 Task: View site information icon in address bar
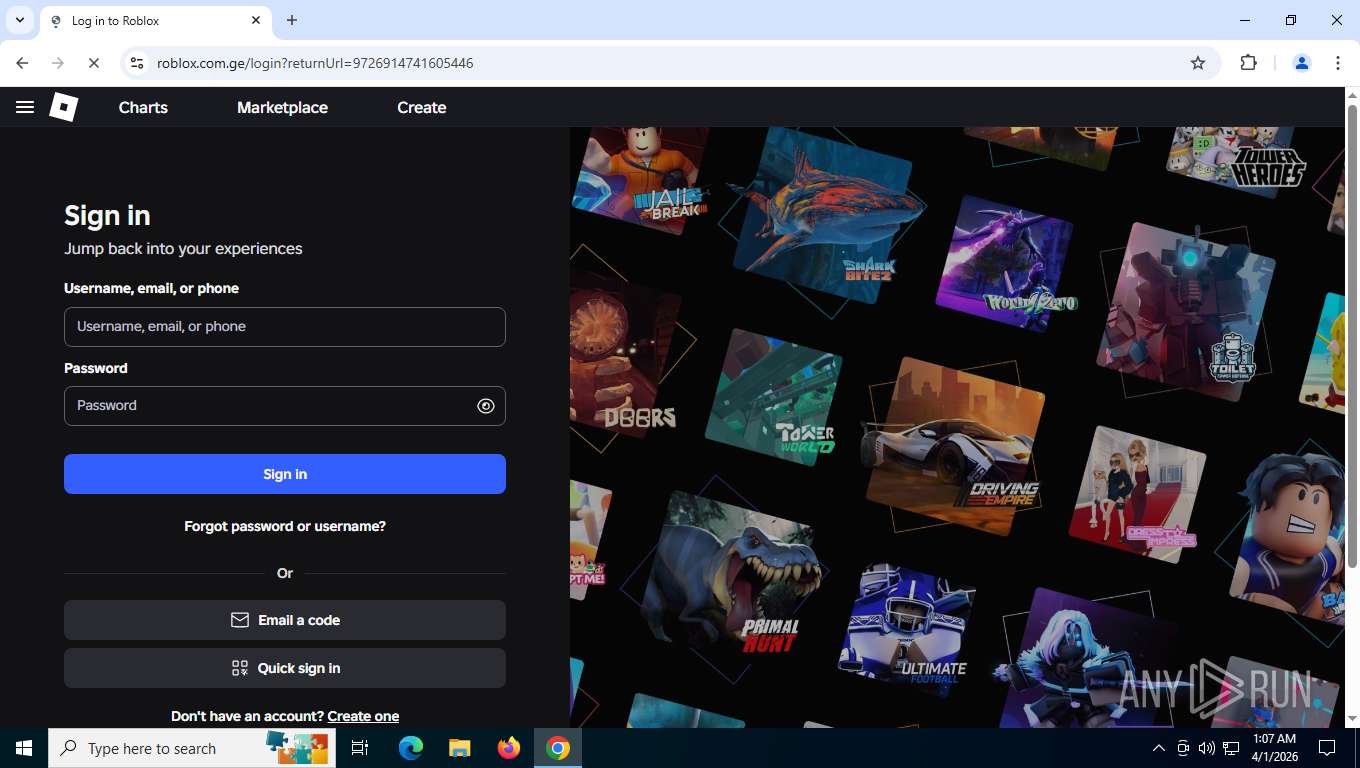tap(138, 63)
